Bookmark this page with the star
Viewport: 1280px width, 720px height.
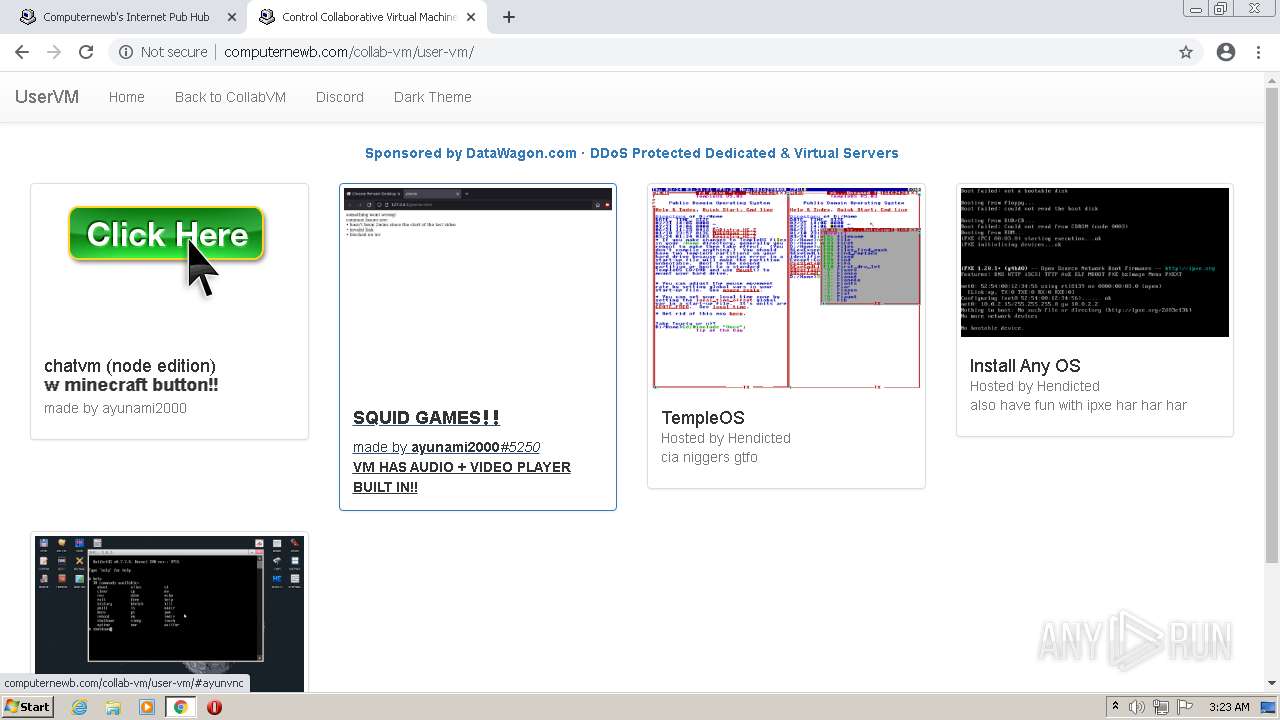pyautogui.click(x=1186, y=52)
